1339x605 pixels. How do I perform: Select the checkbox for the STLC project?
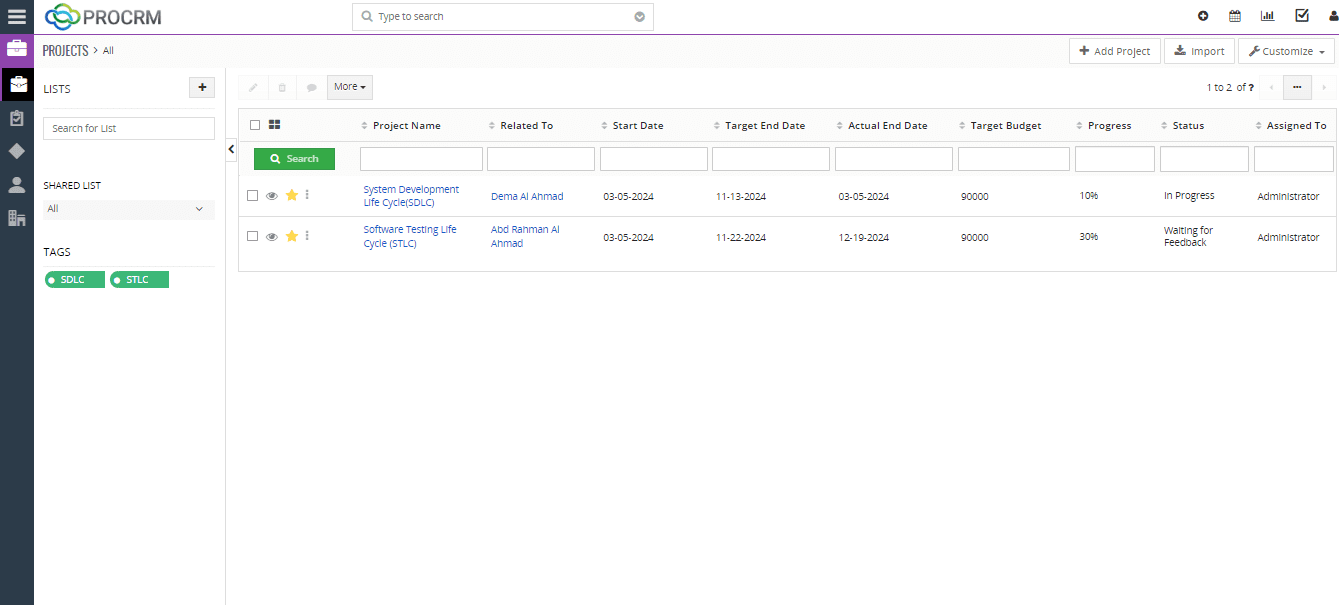pos(253,236)
